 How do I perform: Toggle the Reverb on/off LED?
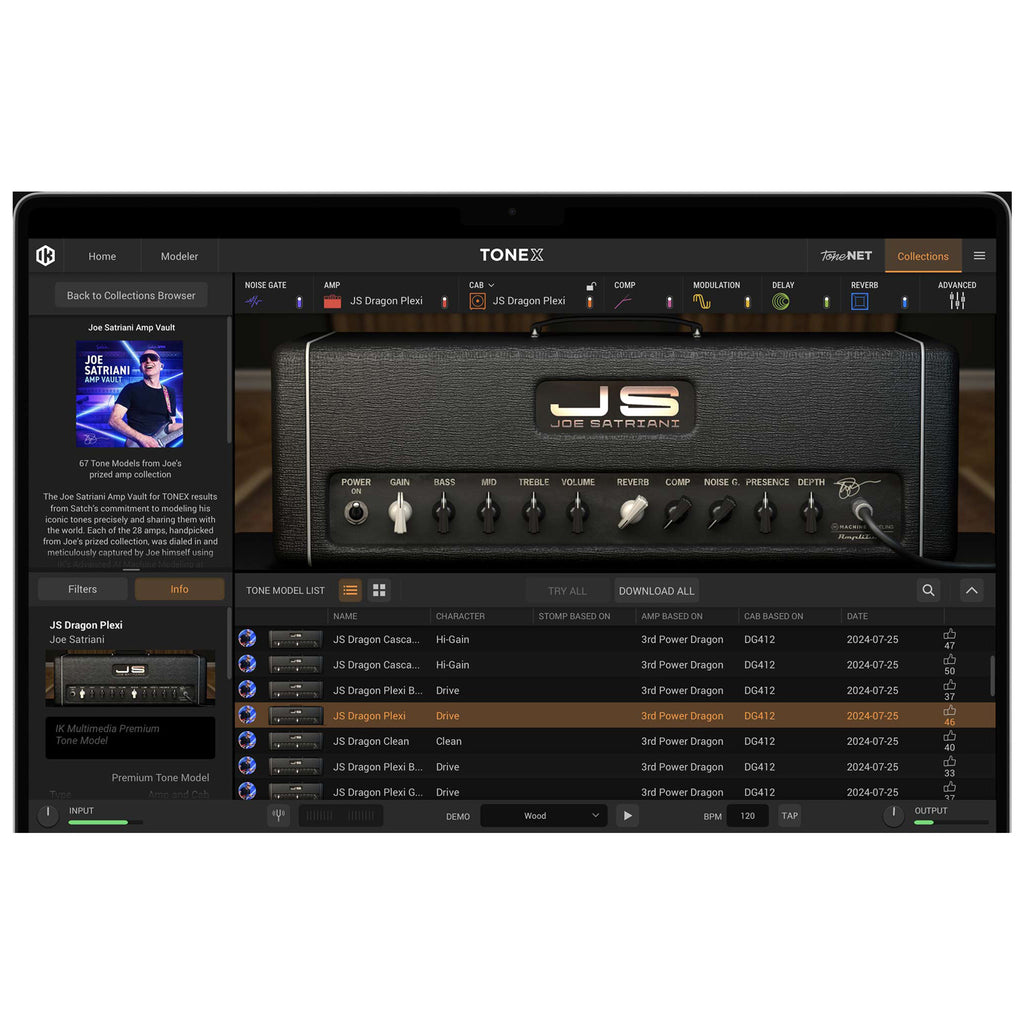click(904, 302)
